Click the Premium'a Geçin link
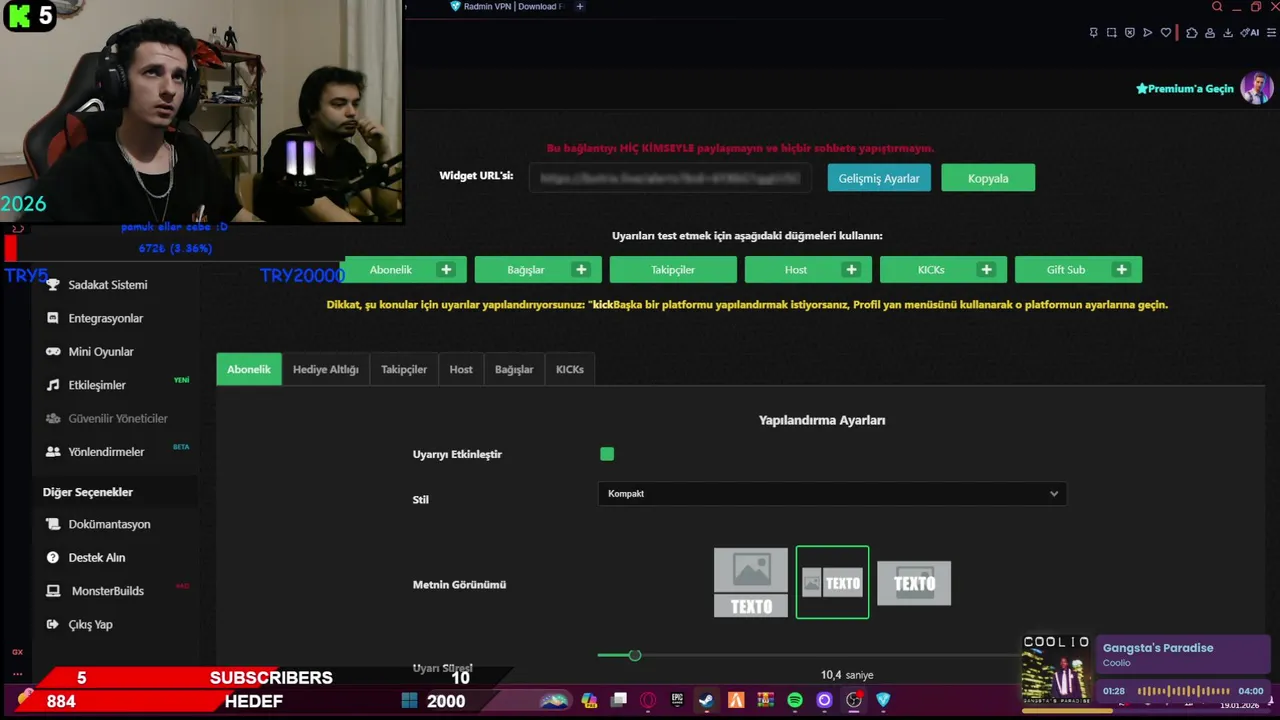 click(x=1185, y=89)
